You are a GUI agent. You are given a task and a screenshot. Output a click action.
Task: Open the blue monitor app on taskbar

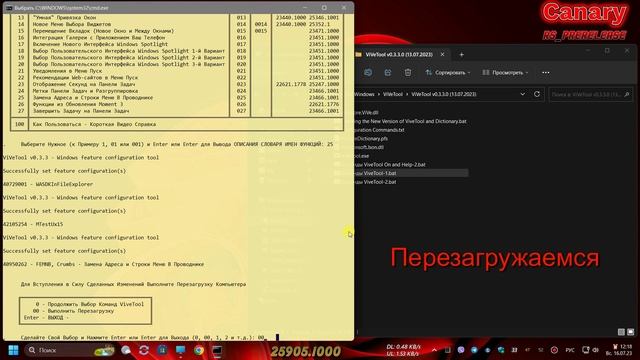click(180, 350)
